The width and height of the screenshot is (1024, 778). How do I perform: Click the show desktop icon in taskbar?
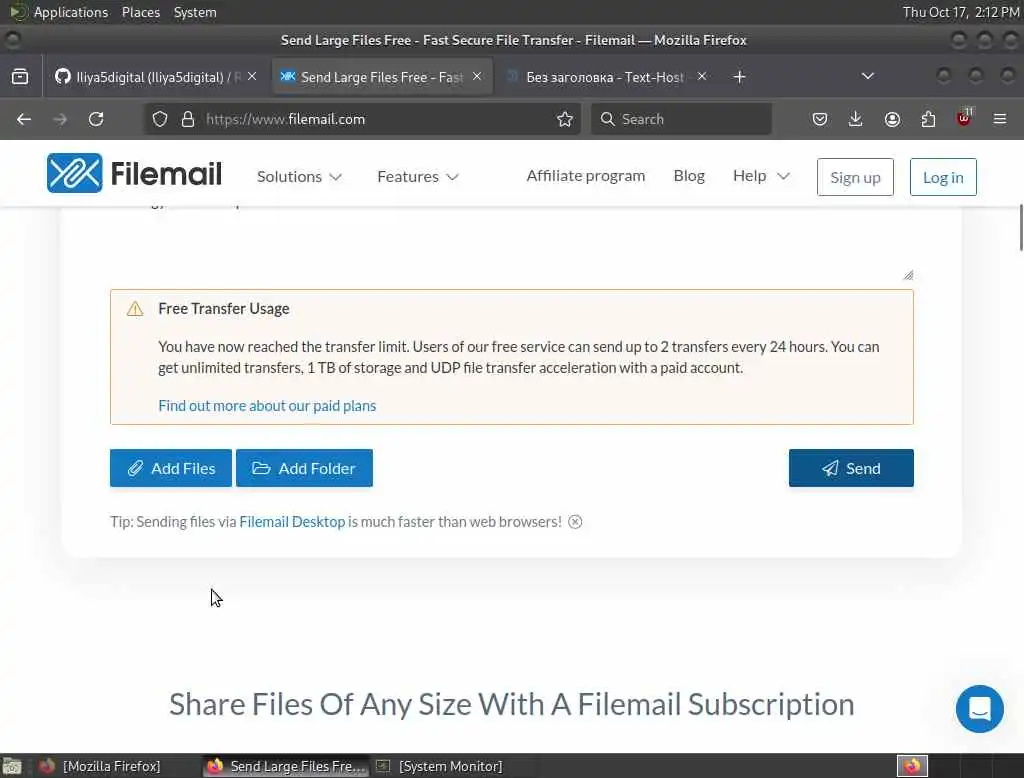[12, 766]
